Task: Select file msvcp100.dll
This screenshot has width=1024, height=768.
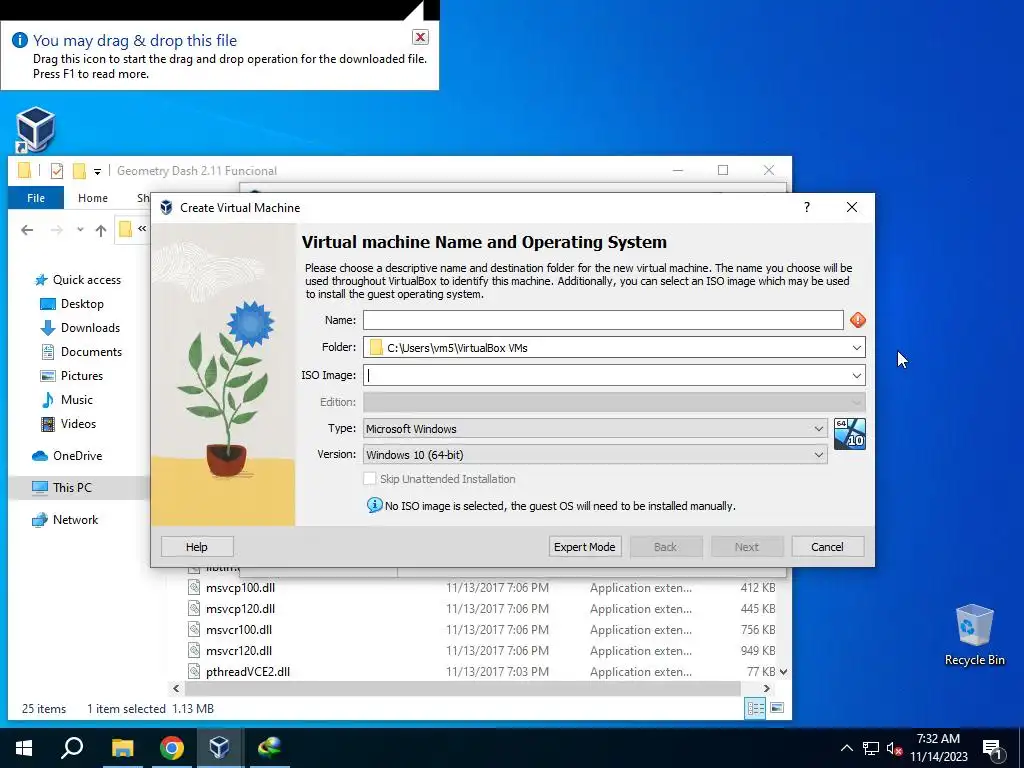Action: pos(240,588)
